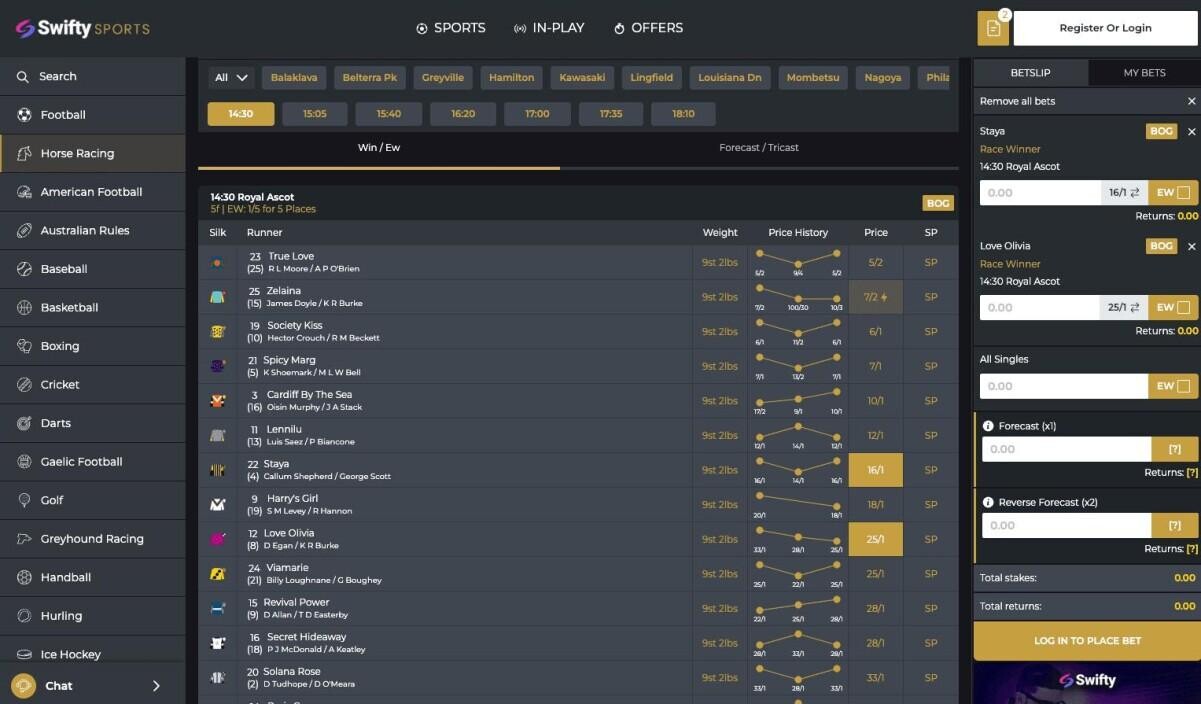The image size is (1201, 704).
Task: Open the betslip document icon with badge
Action: coord(993,29)
